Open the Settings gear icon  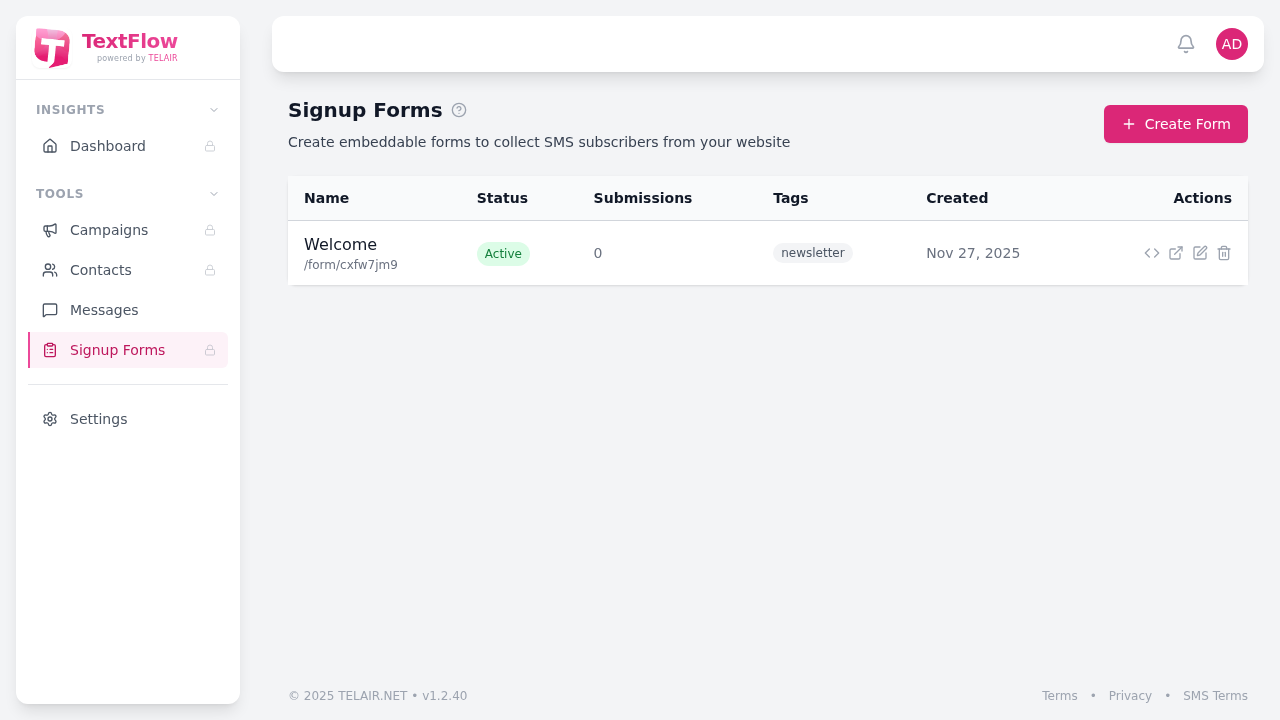(49, 419)
